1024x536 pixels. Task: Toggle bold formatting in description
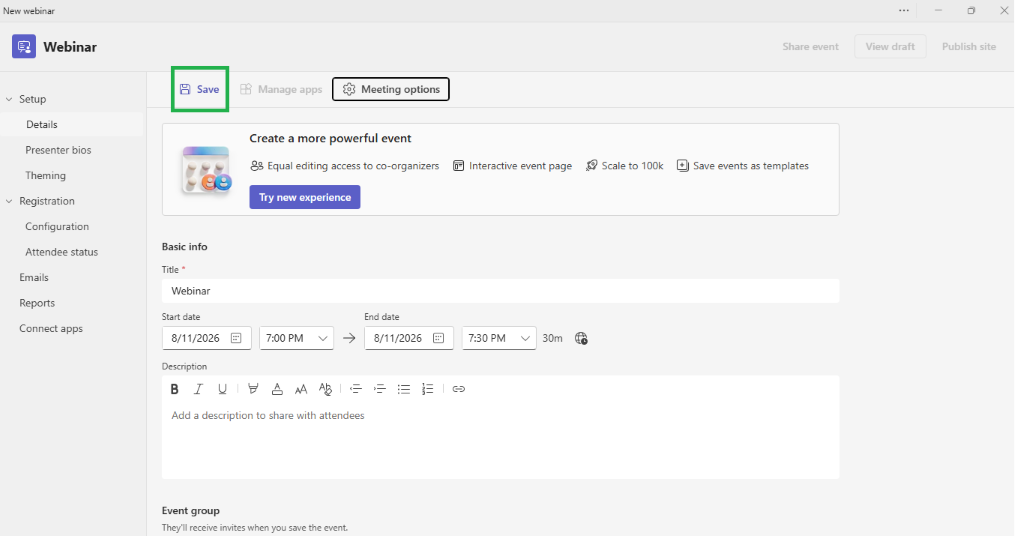[x=174, y=389]
